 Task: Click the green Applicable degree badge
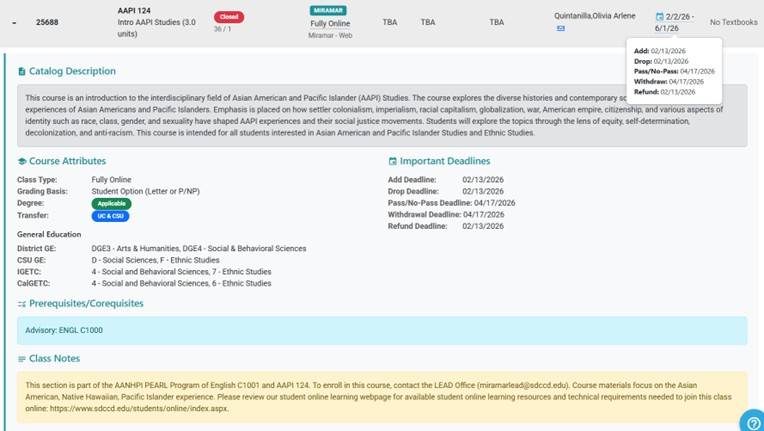111,204
